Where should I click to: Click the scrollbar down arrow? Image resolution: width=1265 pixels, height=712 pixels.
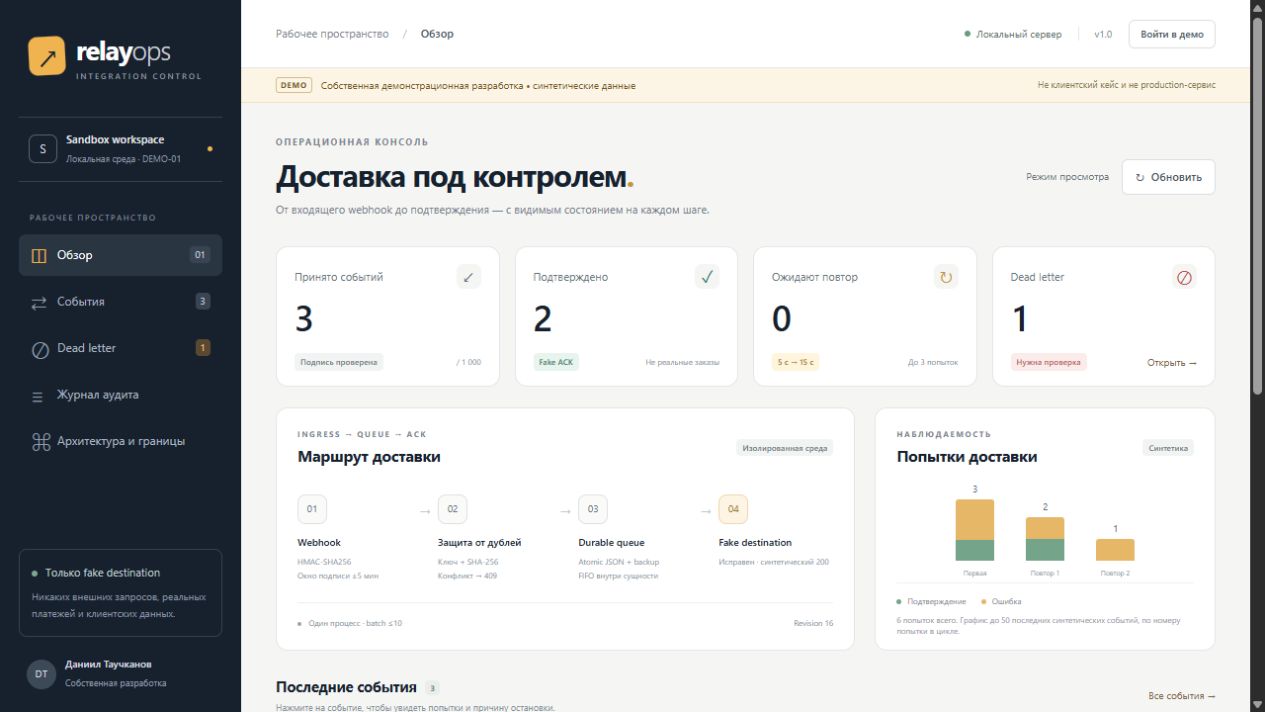[x=1257, y=705]
